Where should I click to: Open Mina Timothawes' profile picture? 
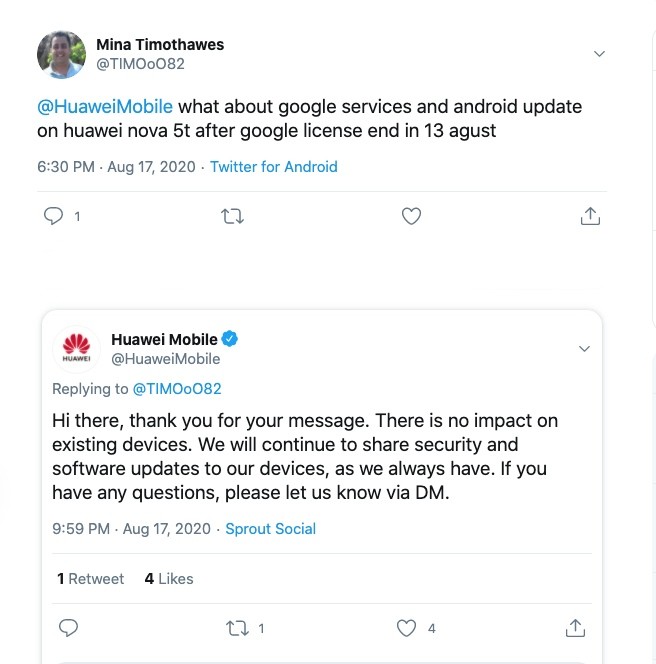[61, 54]
